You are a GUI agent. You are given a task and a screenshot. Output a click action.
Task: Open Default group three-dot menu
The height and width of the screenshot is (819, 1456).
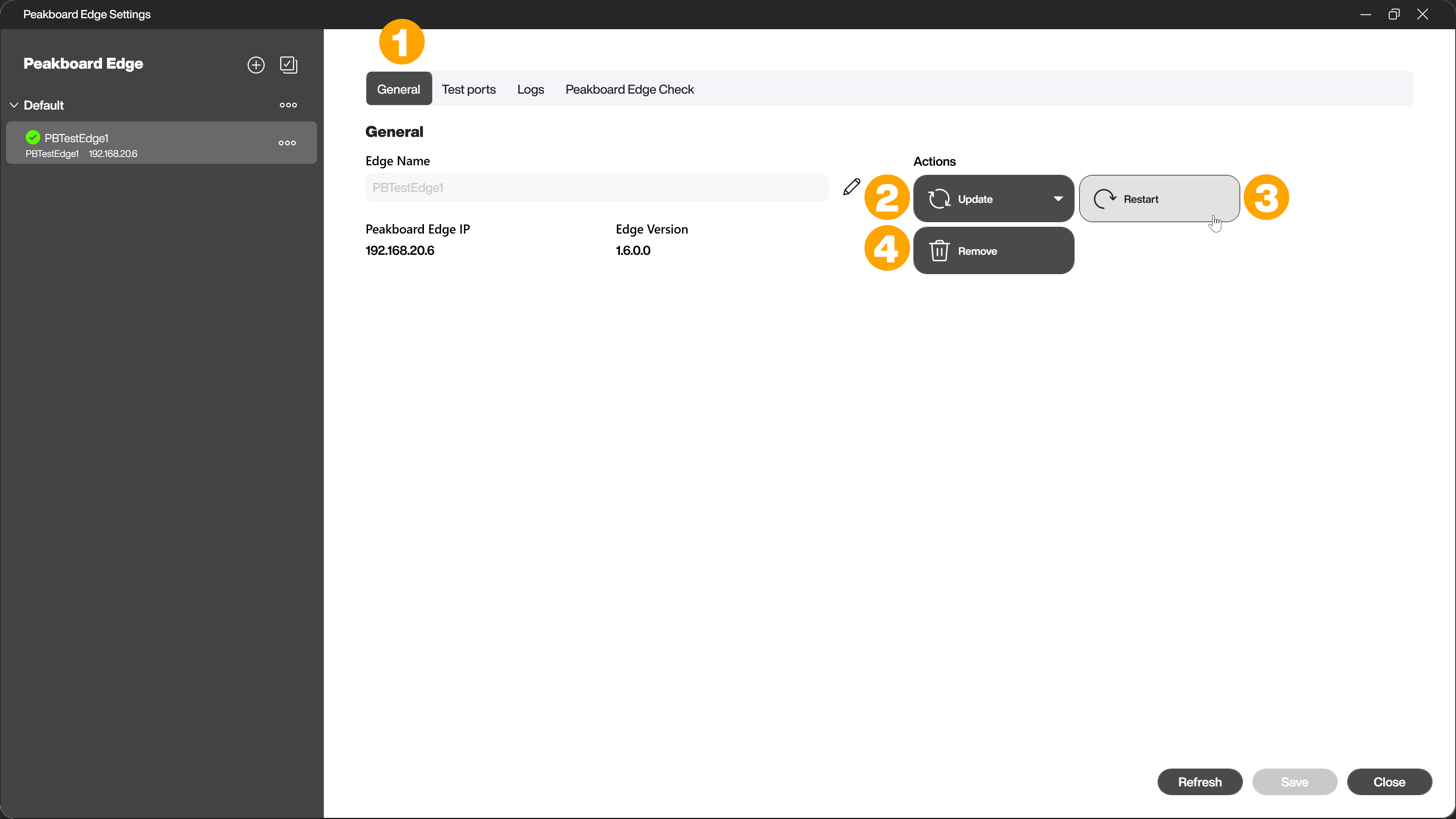pyautogui.click(x=288, y=105)
